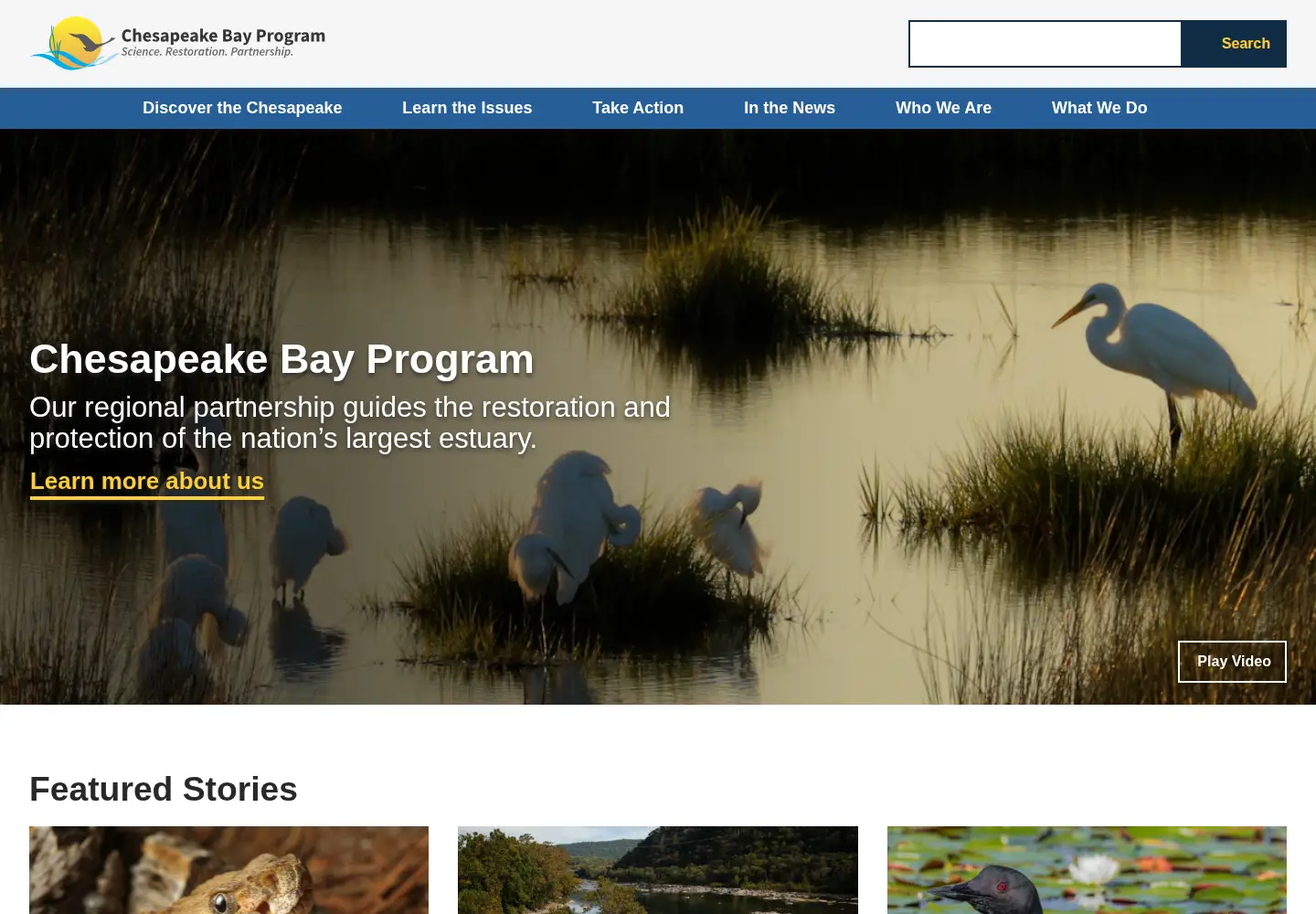Click the Chesapeake Bay Program logo
Screen dimensions: 1316x914
(178, 43)
